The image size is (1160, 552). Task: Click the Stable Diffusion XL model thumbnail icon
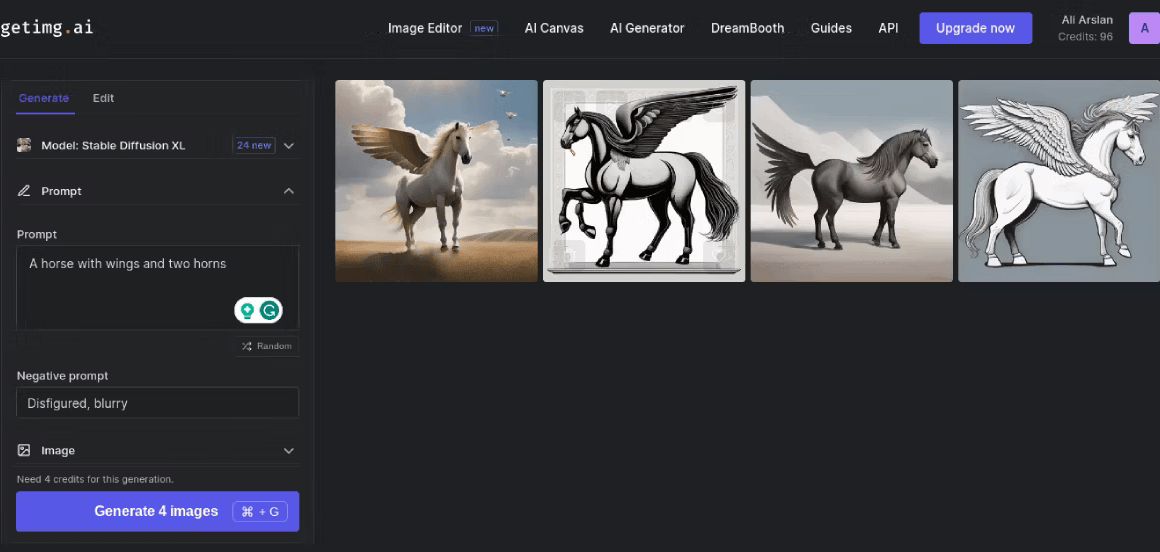(x=24, y=145)
